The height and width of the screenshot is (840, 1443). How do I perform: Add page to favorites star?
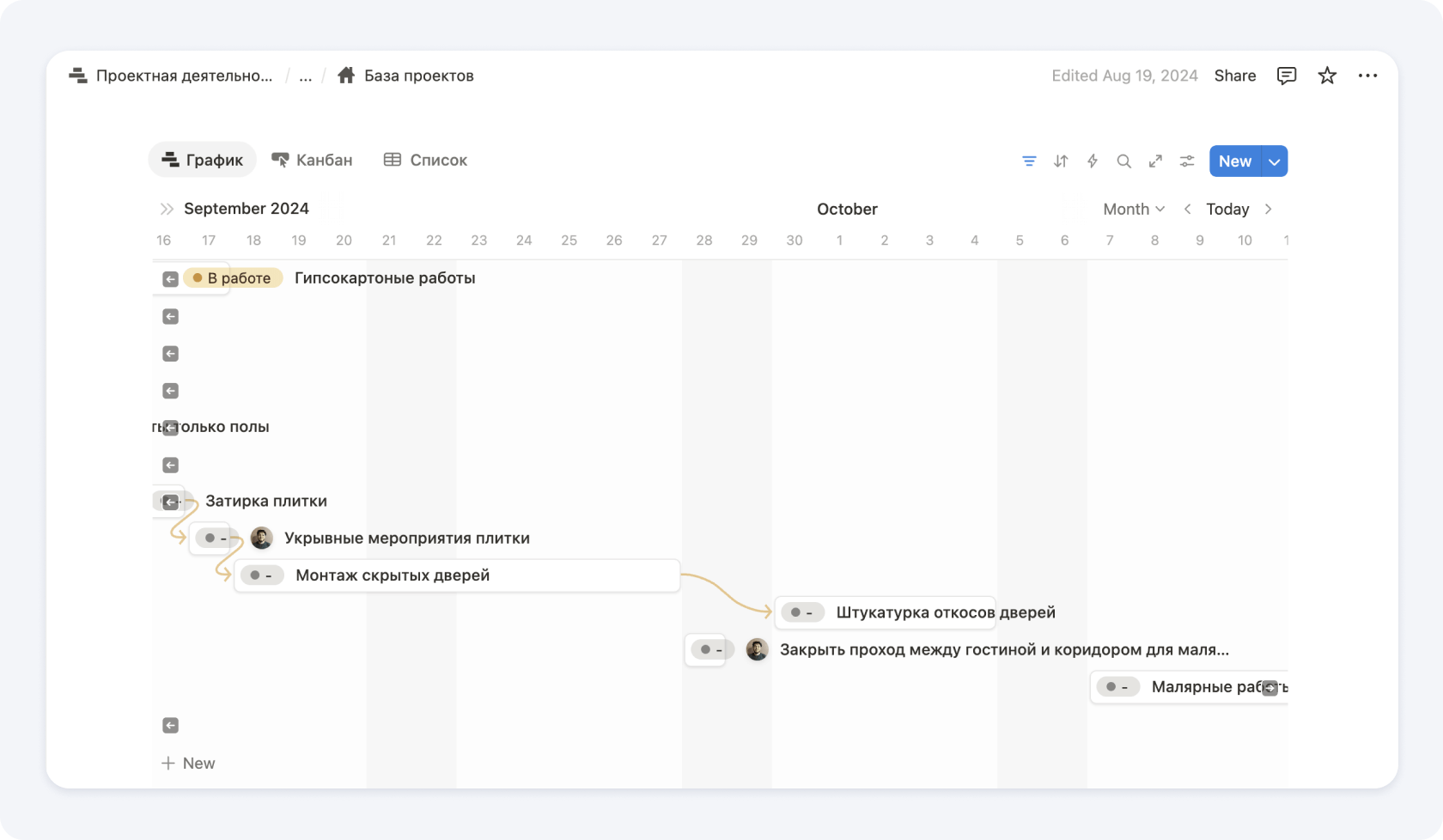coord(1327,76)
